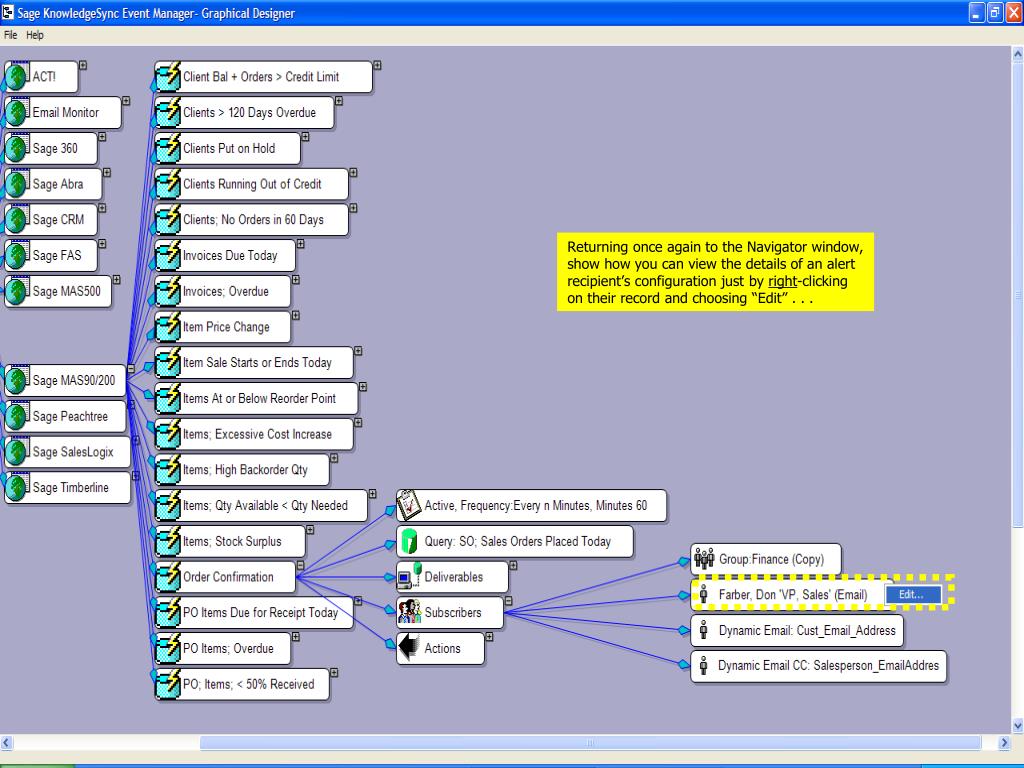1024x768 pixels.
Task: Click the lightning event icon for Order Confirmation
Action: point(168,577)
